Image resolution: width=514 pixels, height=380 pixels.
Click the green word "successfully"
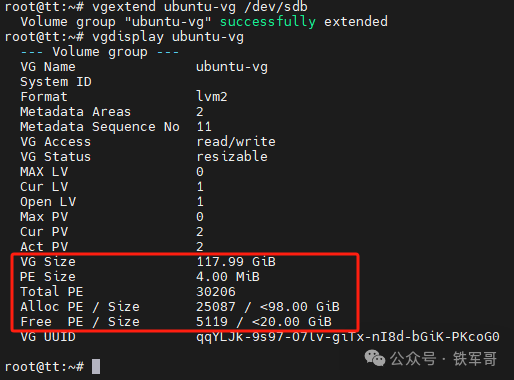pyautogui.click(x=268, y=22)
